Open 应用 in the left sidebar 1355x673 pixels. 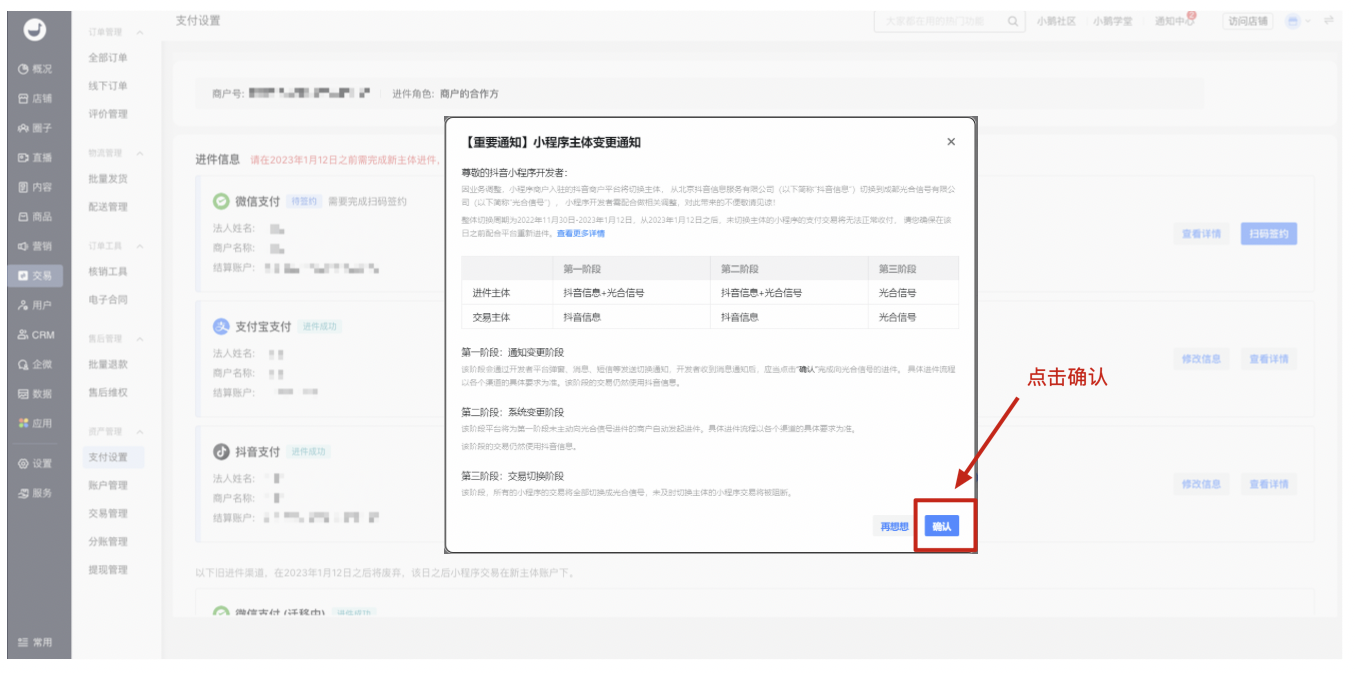(x=35, y=423)
